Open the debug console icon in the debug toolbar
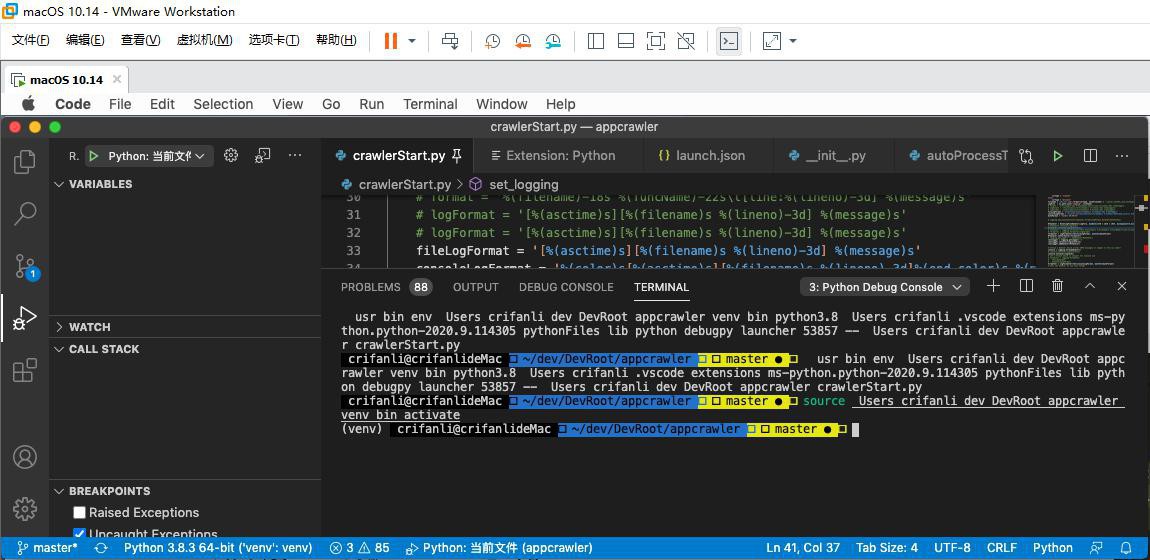This screenshot has height=560, width=1150. [x=263, y=155]
